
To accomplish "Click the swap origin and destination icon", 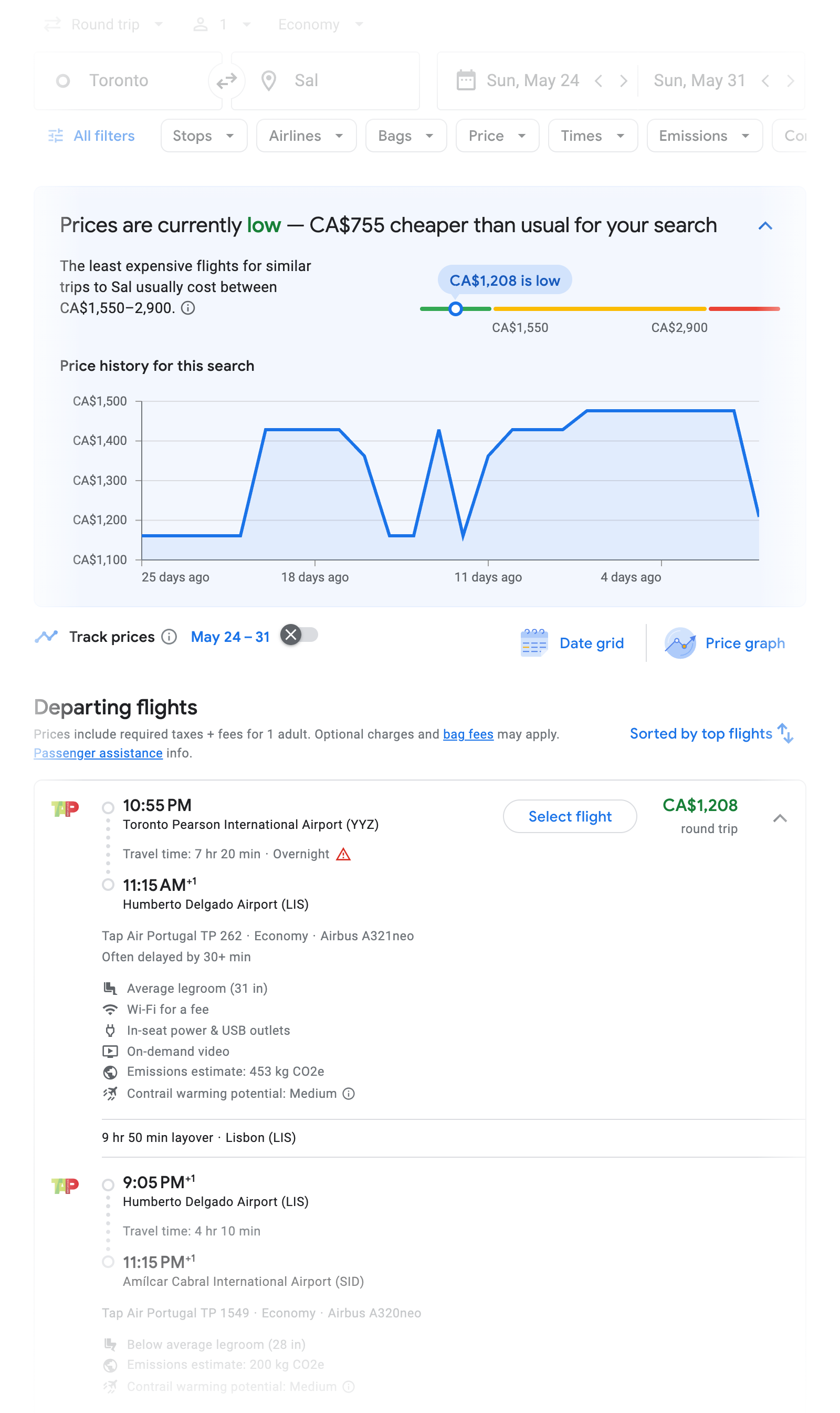I will point(226,80).
